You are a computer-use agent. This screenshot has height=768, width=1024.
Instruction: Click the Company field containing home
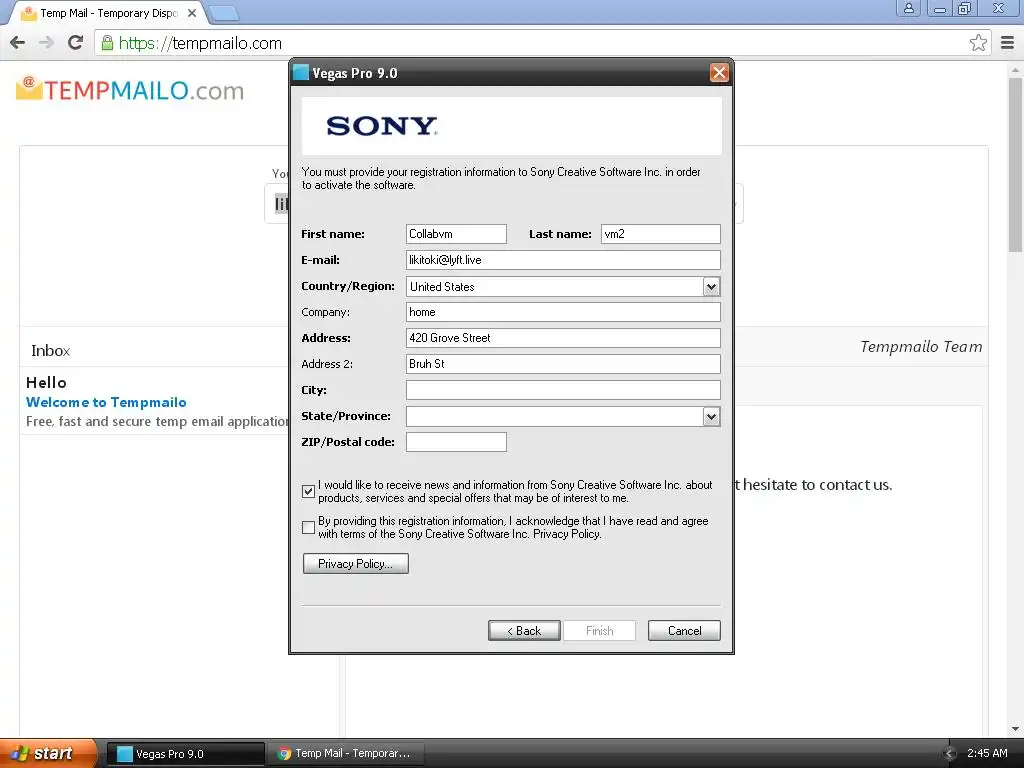coord(563,312)
